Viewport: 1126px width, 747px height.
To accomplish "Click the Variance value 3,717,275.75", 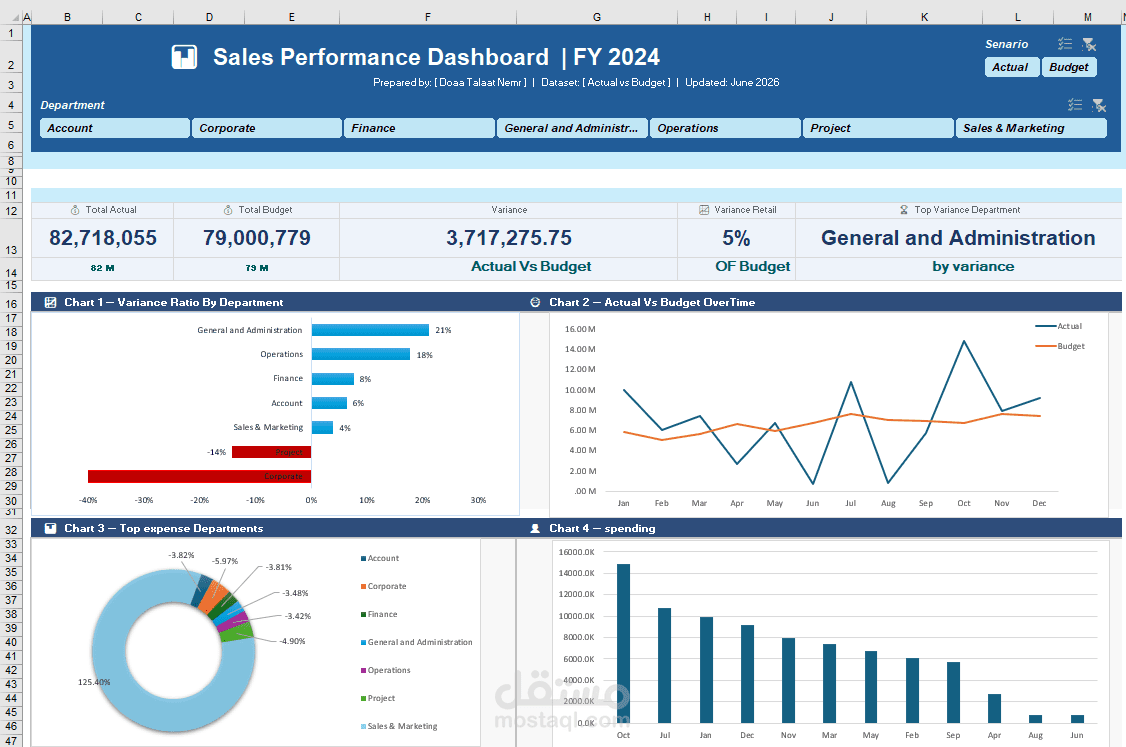I will (509, 238).
